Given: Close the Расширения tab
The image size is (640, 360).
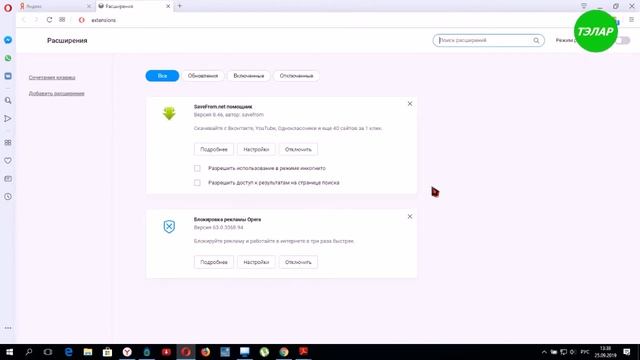Looking at the screenshot, I should [x=168, y=6].
